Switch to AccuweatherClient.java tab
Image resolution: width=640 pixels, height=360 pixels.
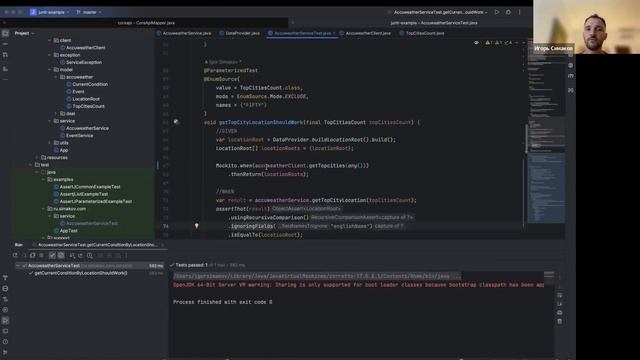coord(364,33)
